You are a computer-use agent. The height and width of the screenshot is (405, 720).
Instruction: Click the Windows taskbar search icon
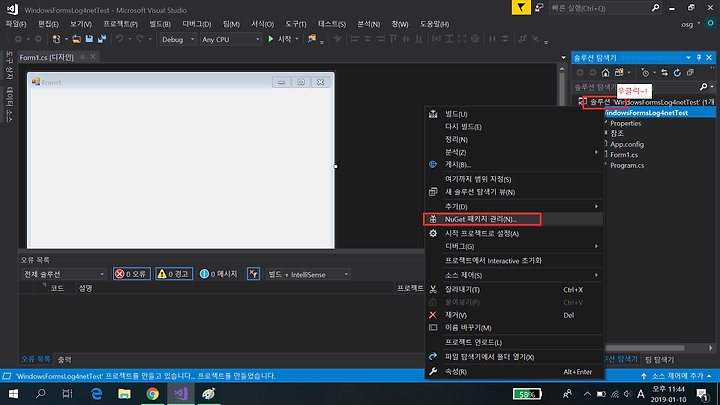pyautogui.click(x=40, y=394)
